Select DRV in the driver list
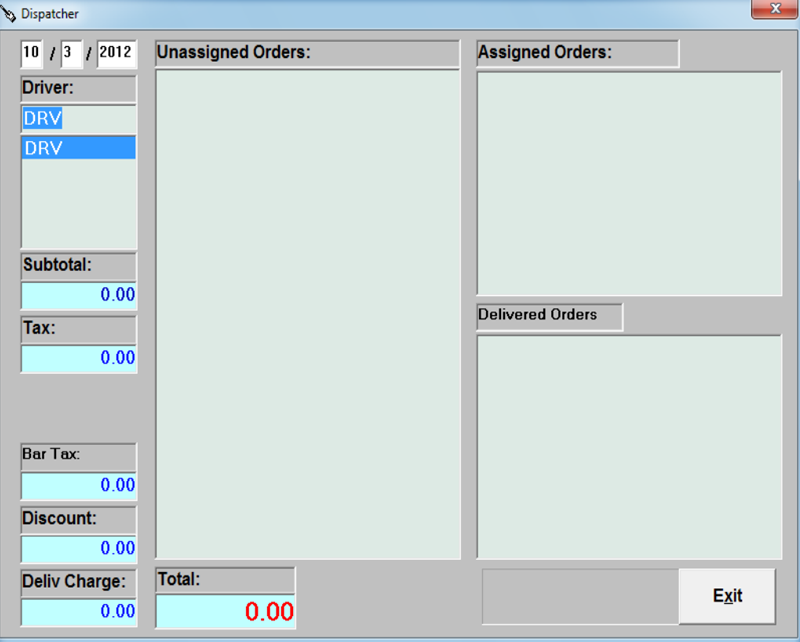Viewport: 800px width, 642px height. [79, 148]
